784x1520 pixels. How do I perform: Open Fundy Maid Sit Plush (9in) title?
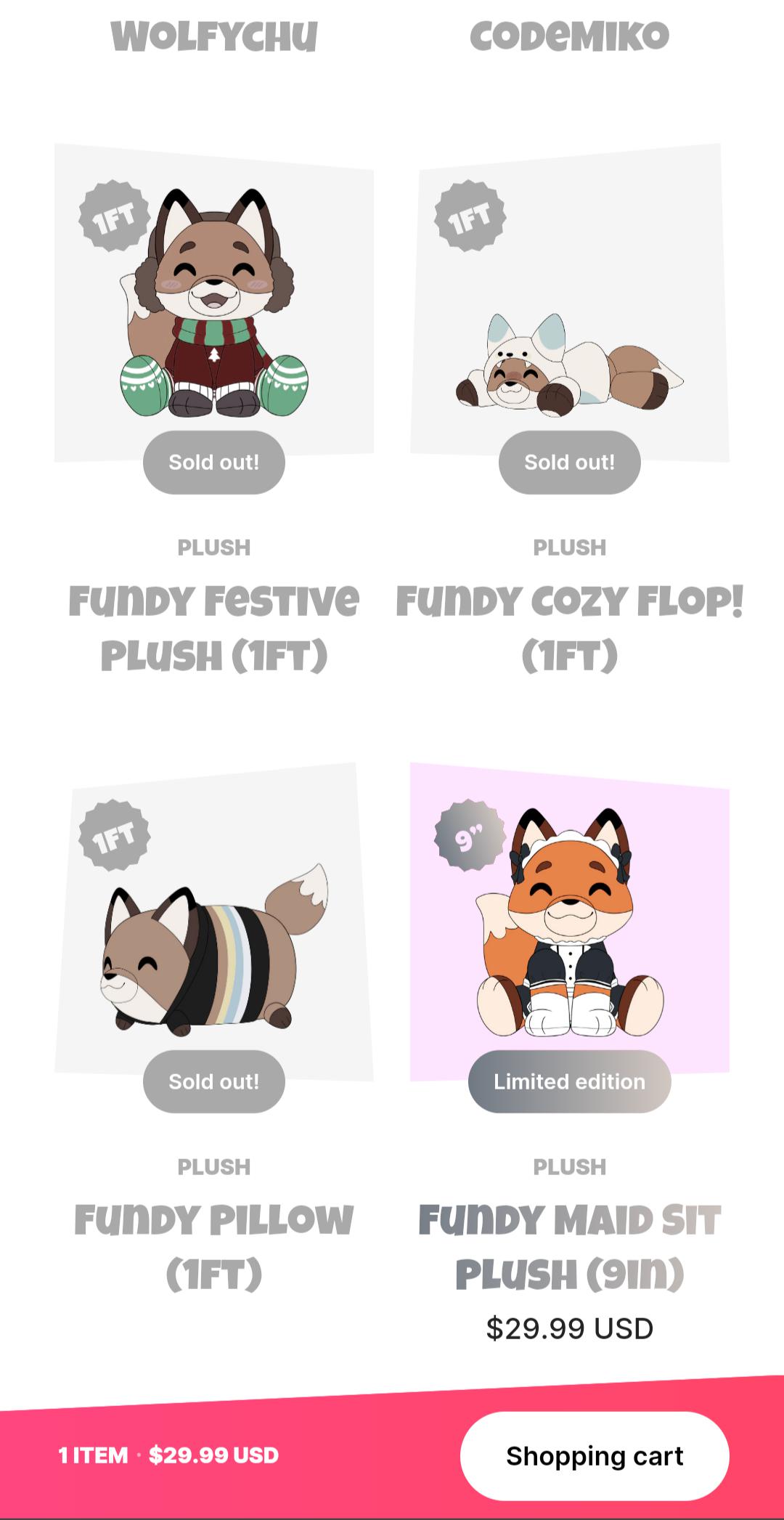click(570, 1248)
